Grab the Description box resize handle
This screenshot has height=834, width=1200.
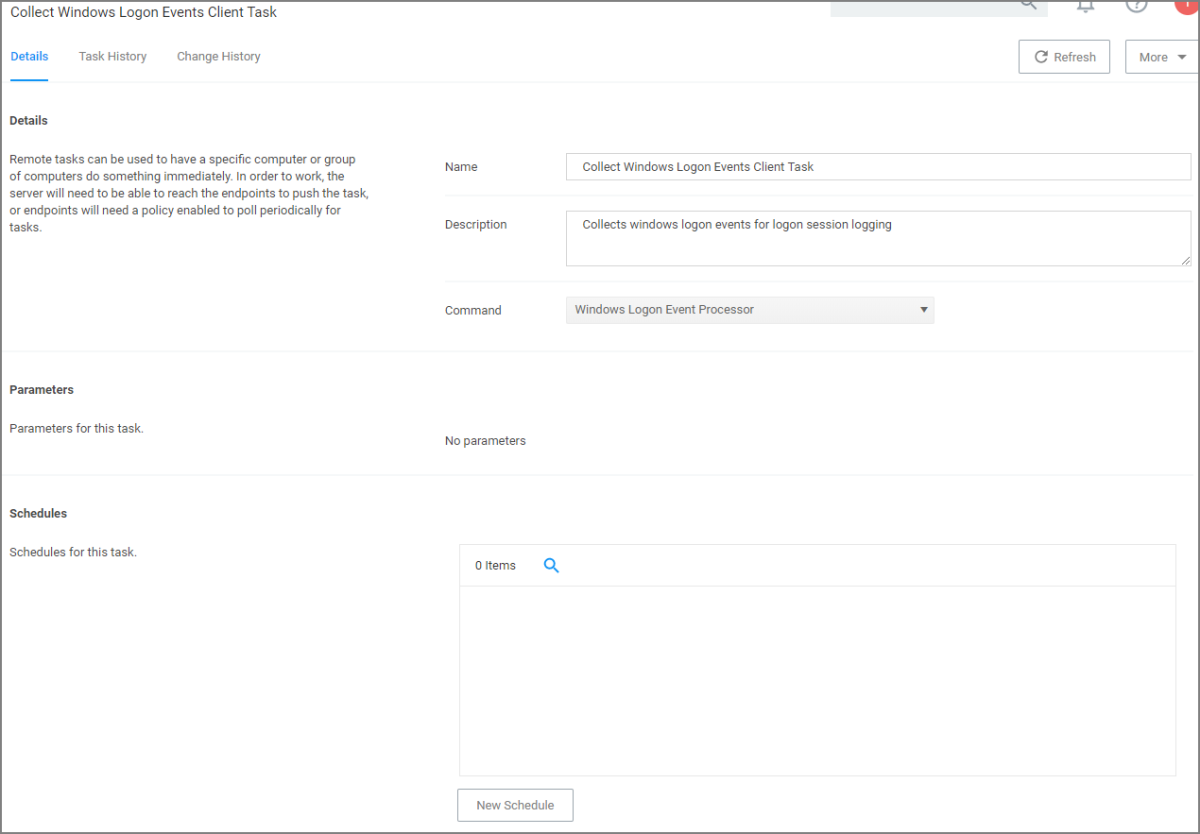[1183, 259]
